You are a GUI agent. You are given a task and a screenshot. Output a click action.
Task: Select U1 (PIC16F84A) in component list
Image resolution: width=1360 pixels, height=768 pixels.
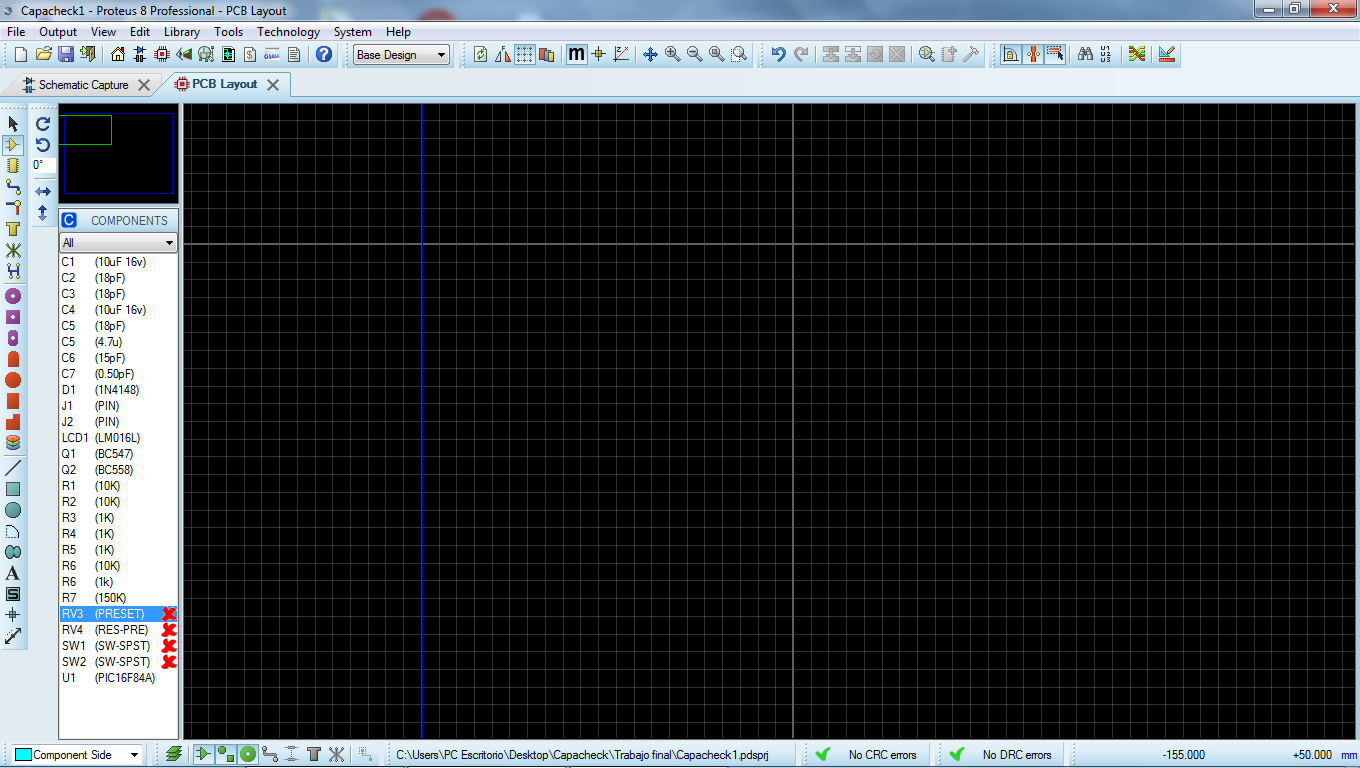[x=118, y=678]
